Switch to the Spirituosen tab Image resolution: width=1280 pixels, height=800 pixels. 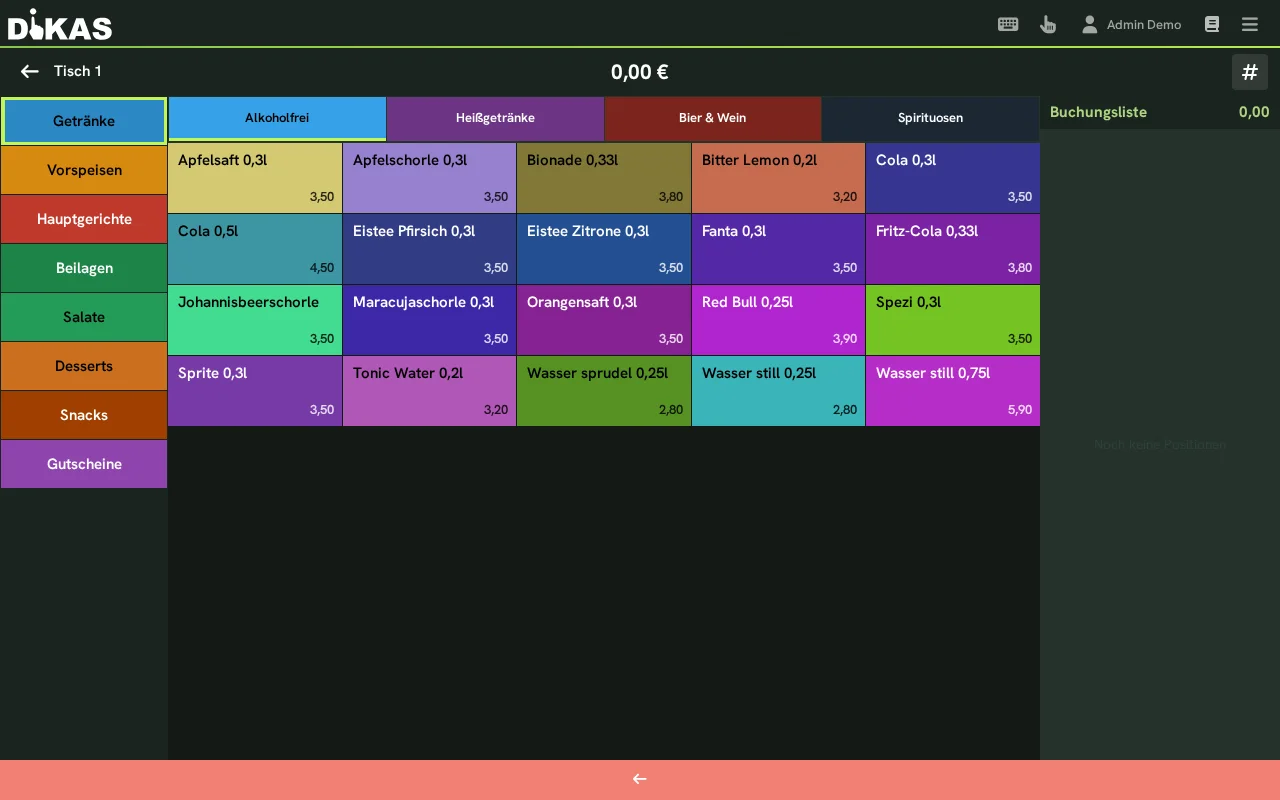(930, 118)
